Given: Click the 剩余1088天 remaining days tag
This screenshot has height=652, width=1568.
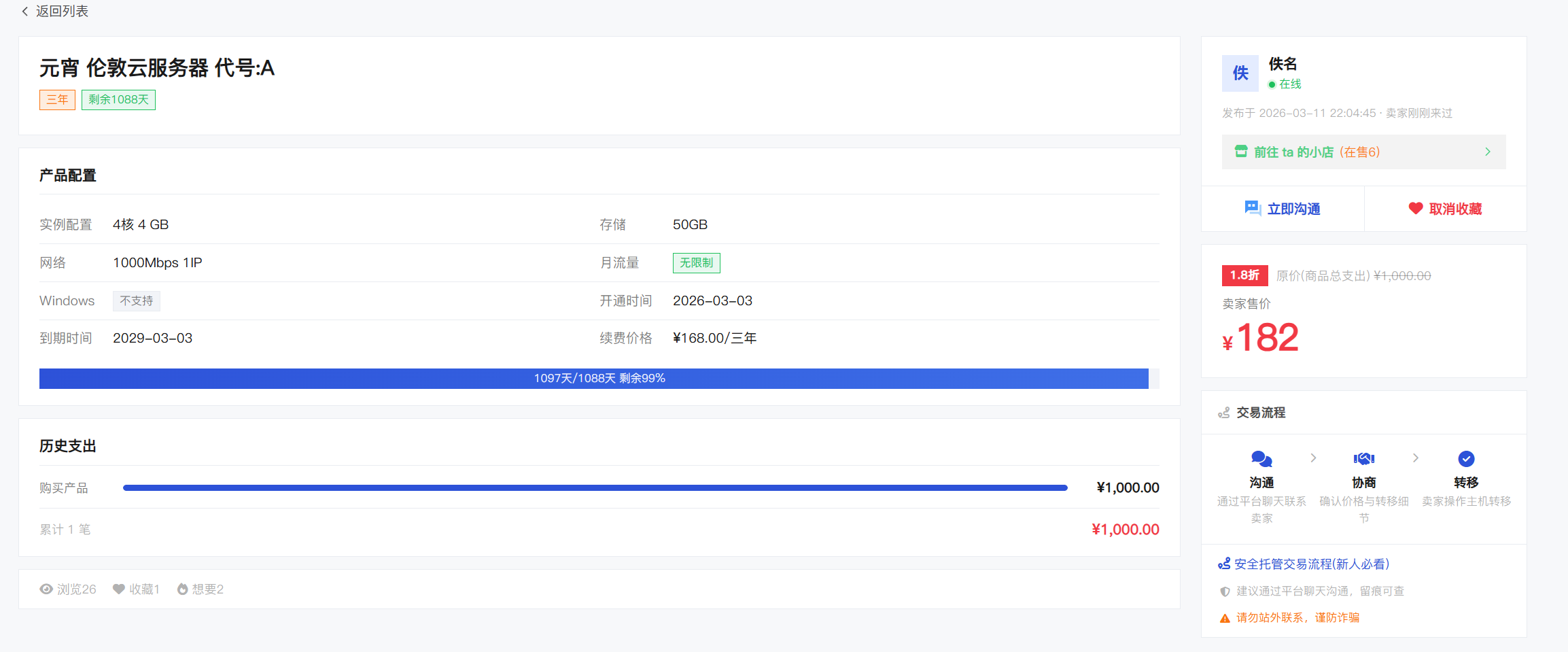Looking at the screenshot, I should click(x=118, y=100).
